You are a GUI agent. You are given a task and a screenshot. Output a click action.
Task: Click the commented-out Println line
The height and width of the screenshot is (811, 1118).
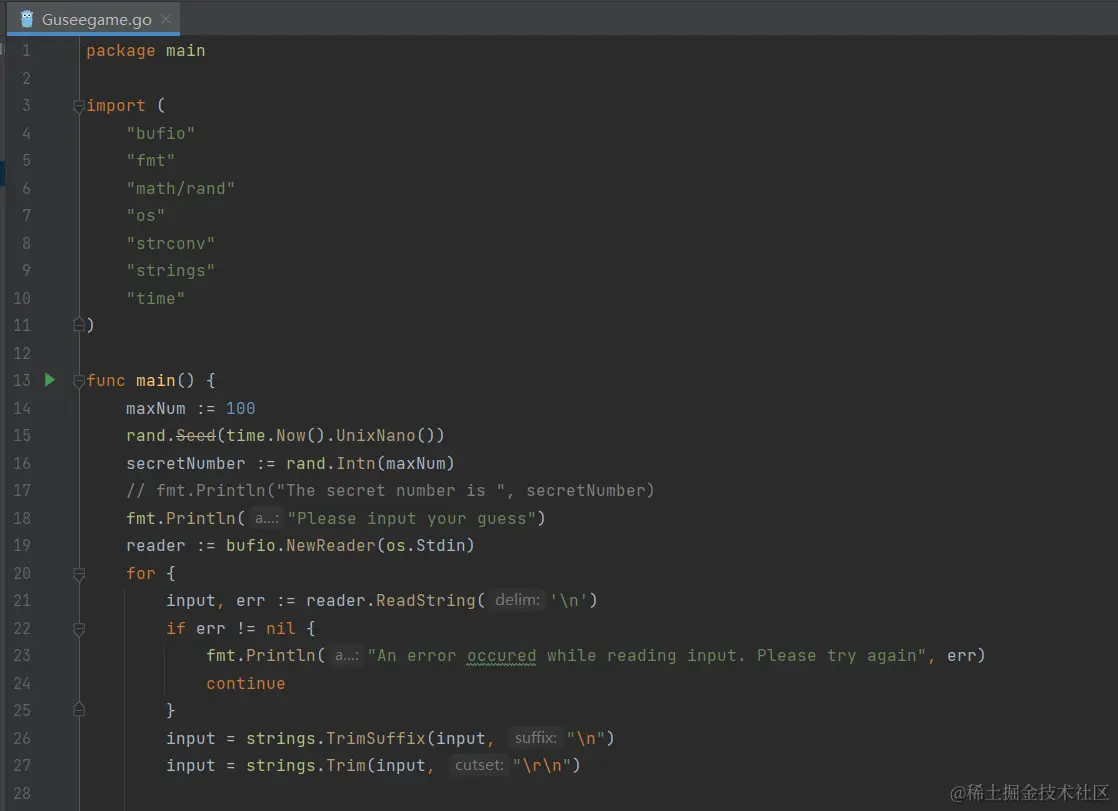click(x=390, y=491)
